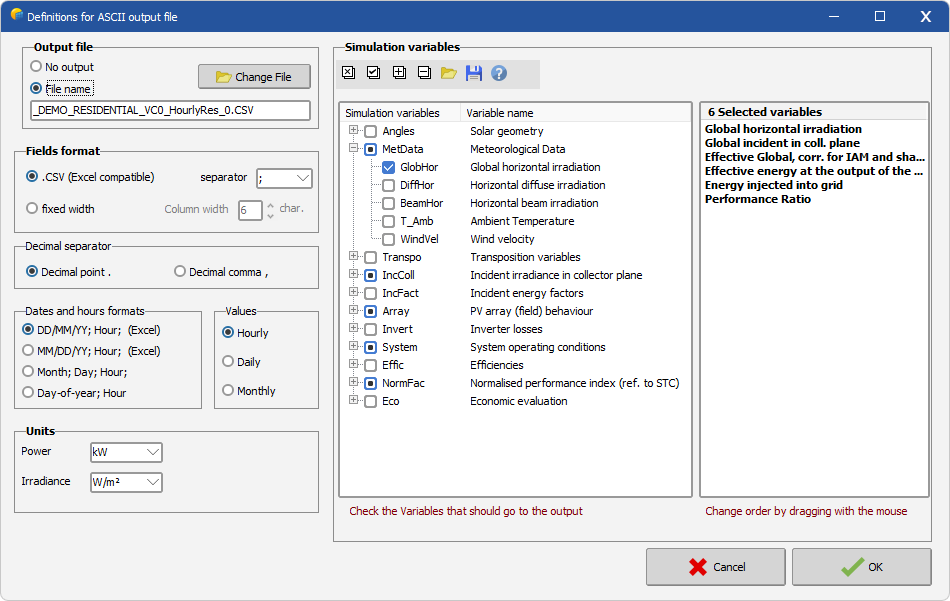Screen dimensions: 950x601
Task: Check the DiffHor variable
Action: pyautogui.click(x=388, y=185)
